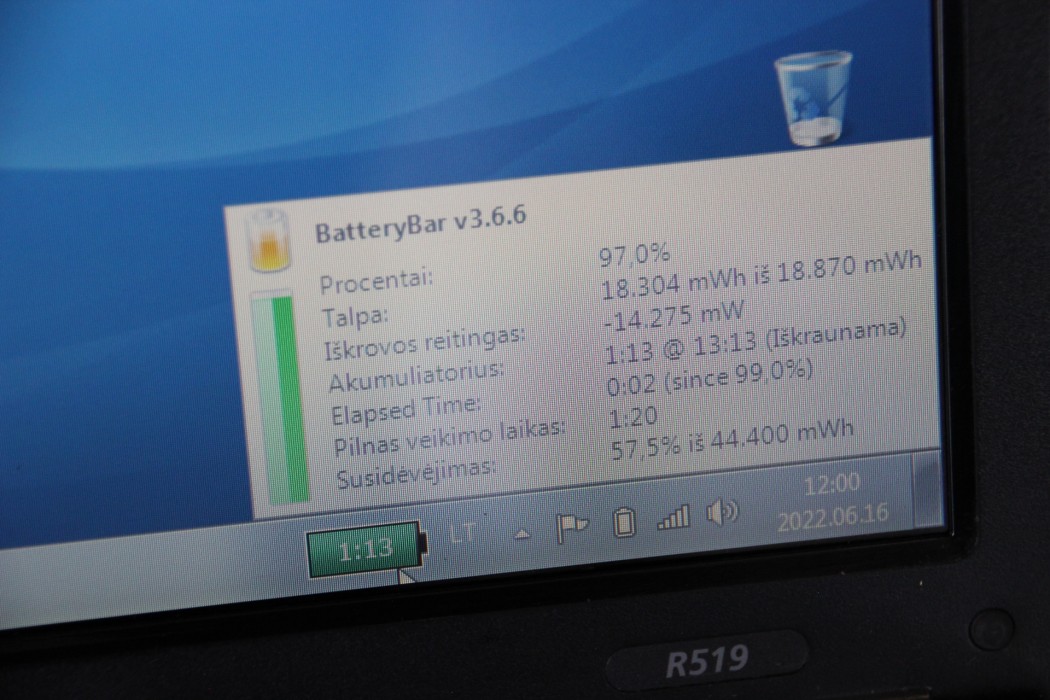Open the Action Center flag icon
This screenshot has height=700, width=1050.
(x=571, y=527)
